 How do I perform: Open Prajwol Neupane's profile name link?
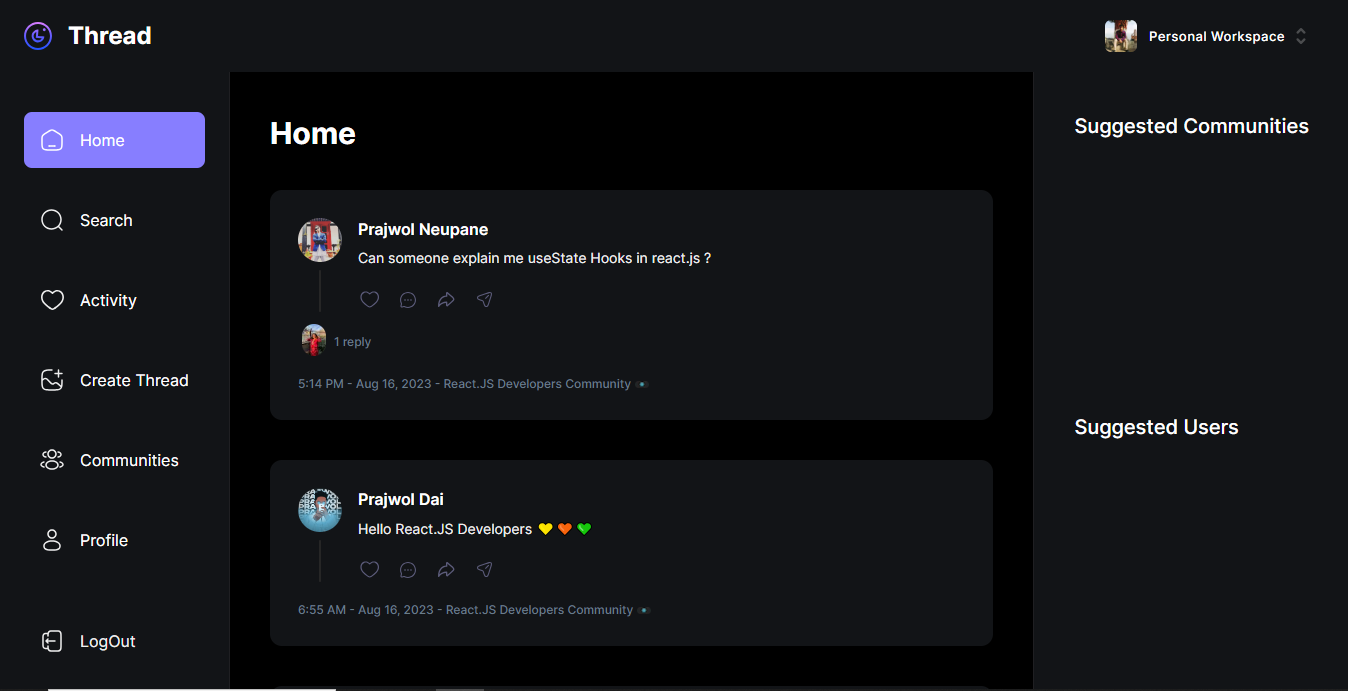click(x=423, y=230)
